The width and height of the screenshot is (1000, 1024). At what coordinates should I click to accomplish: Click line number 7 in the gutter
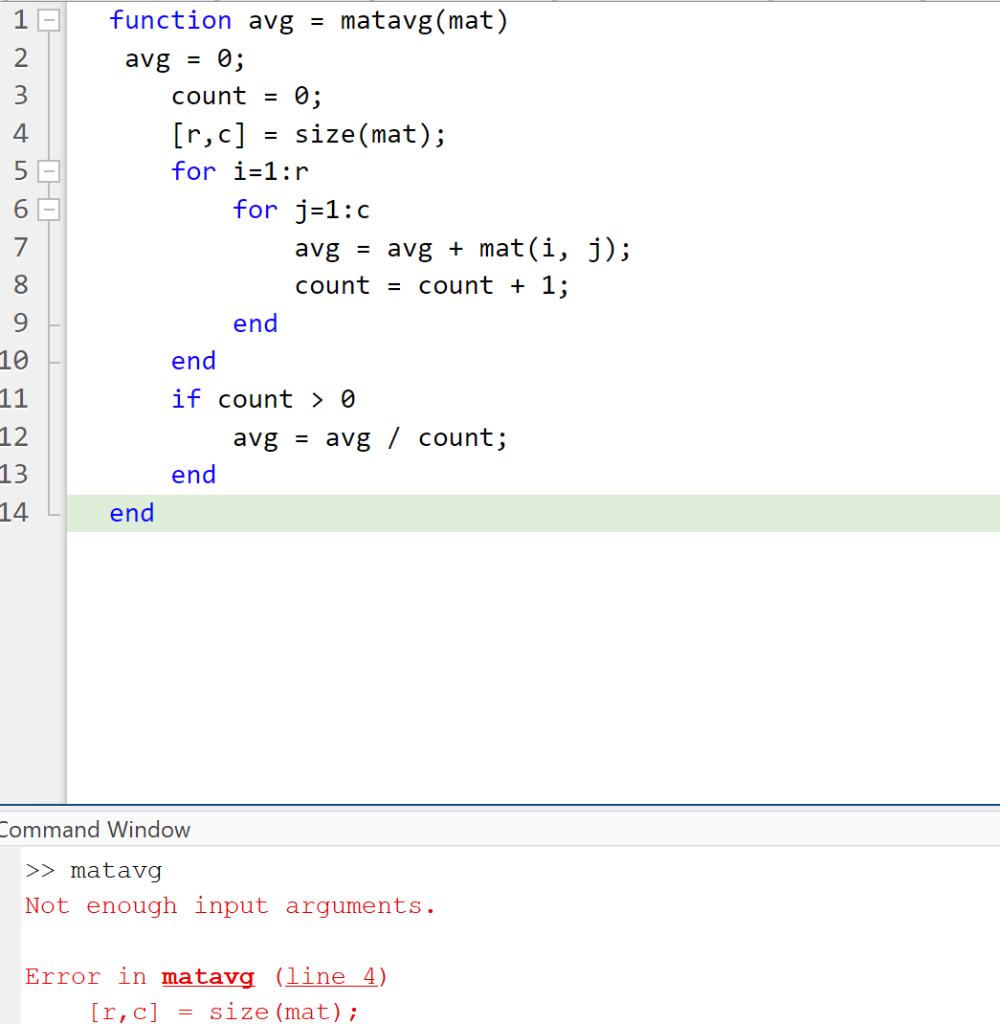(18, 247)
